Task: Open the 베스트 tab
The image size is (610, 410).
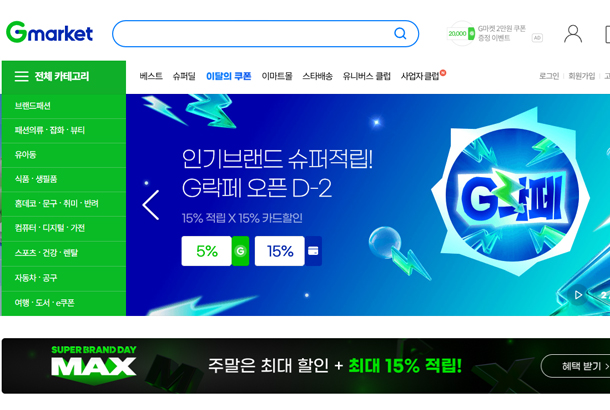Action: (x=151, y=76)
